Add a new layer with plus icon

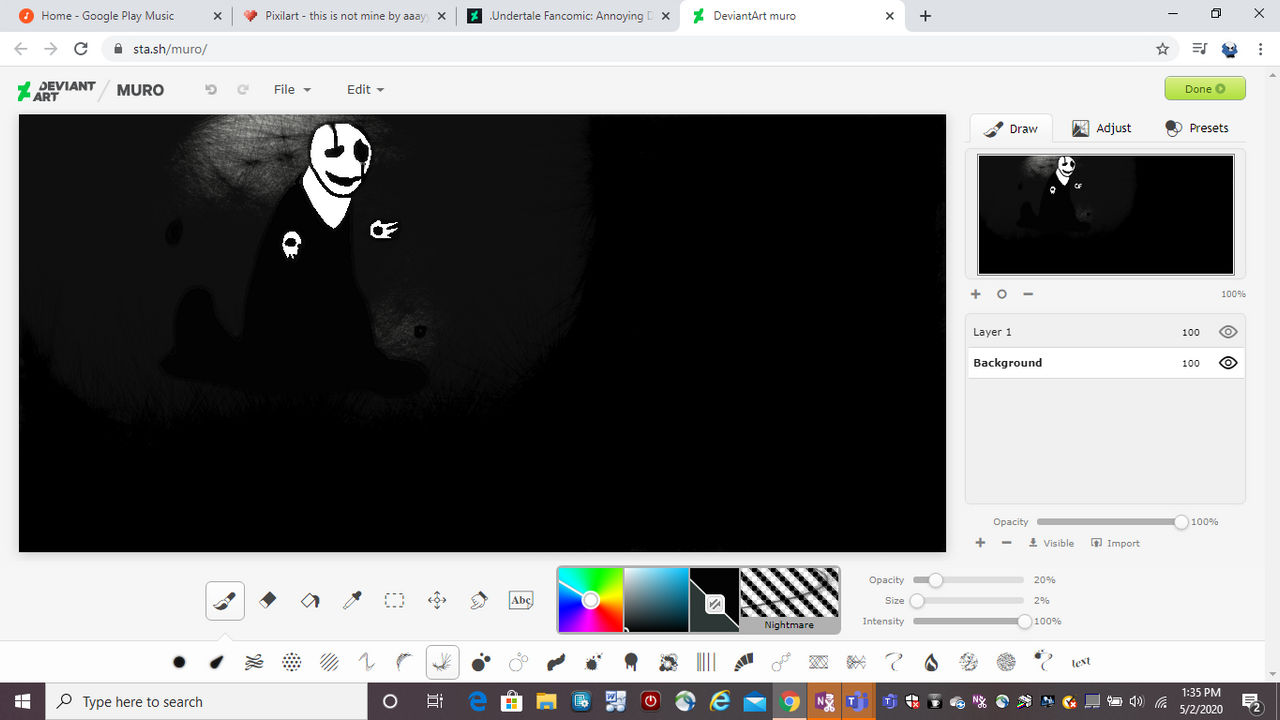[980, 543]
